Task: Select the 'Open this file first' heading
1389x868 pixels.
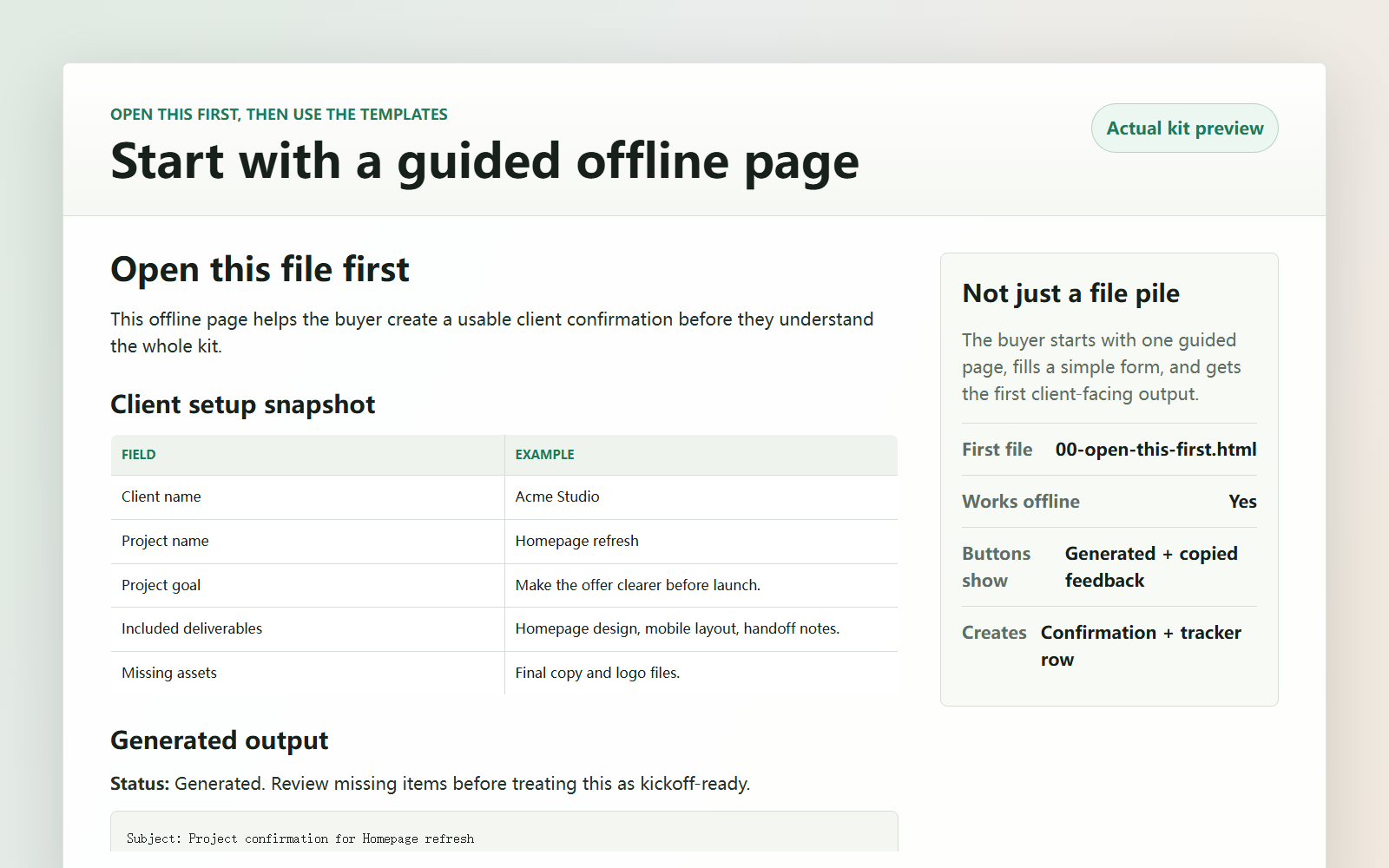Action: (x=260, y=269)
